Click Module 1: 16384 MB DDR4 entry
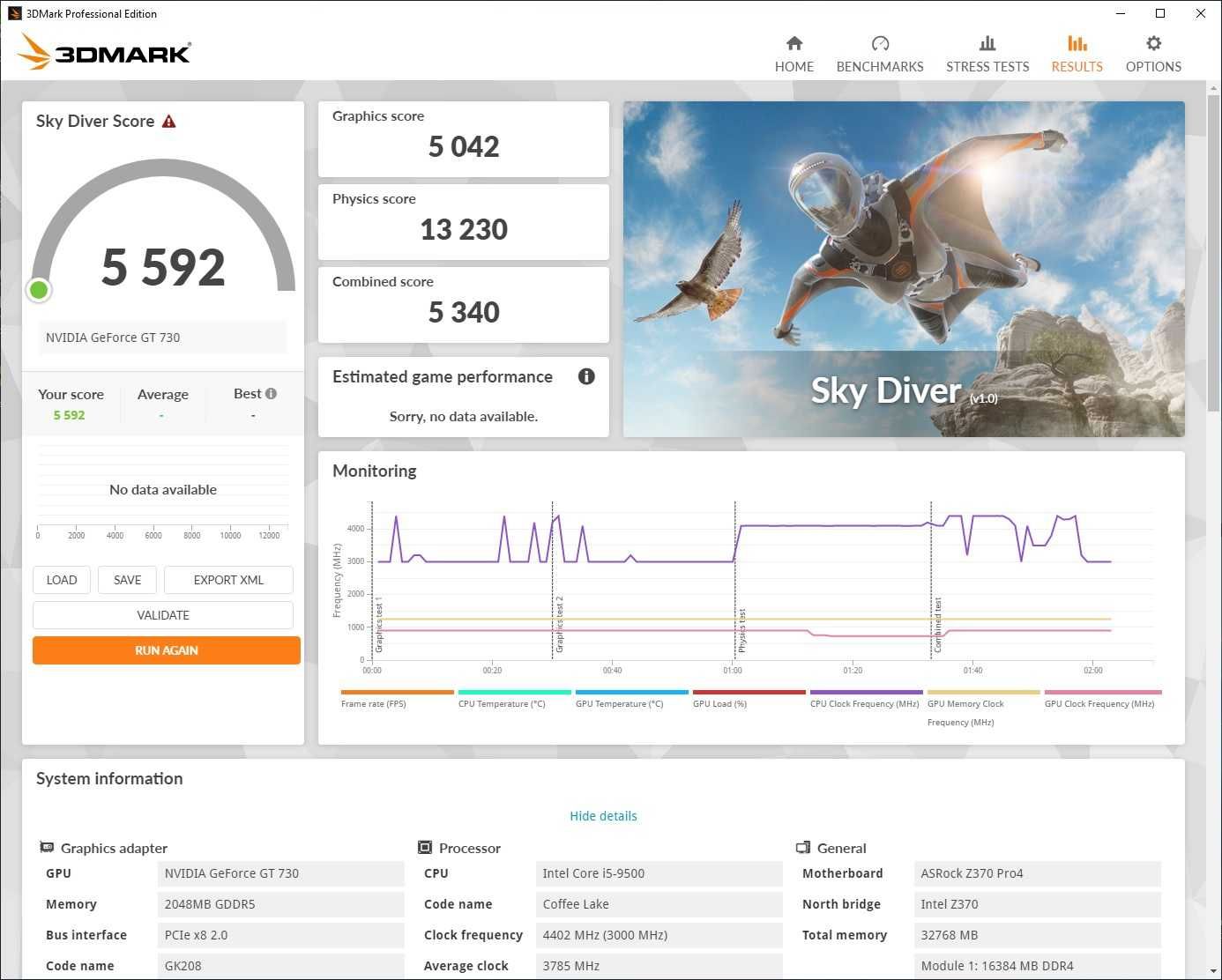The height and width of the screenshot is (980, 1222). pos(1037,966)
